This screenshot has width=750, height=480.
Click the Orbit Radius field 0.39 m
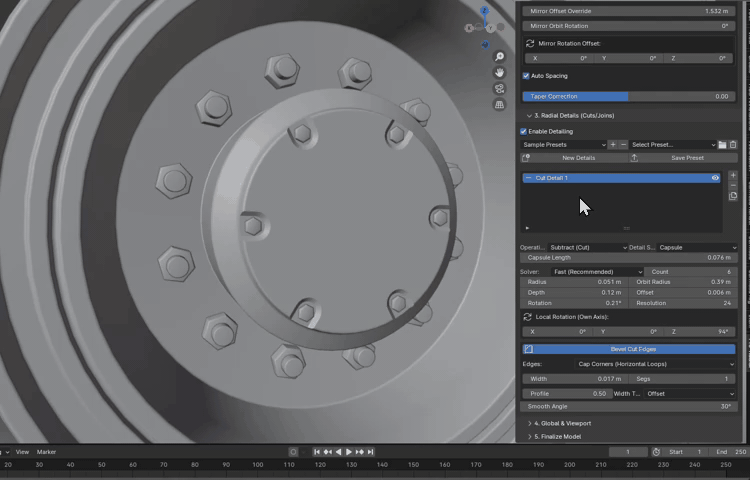point(683,282)
